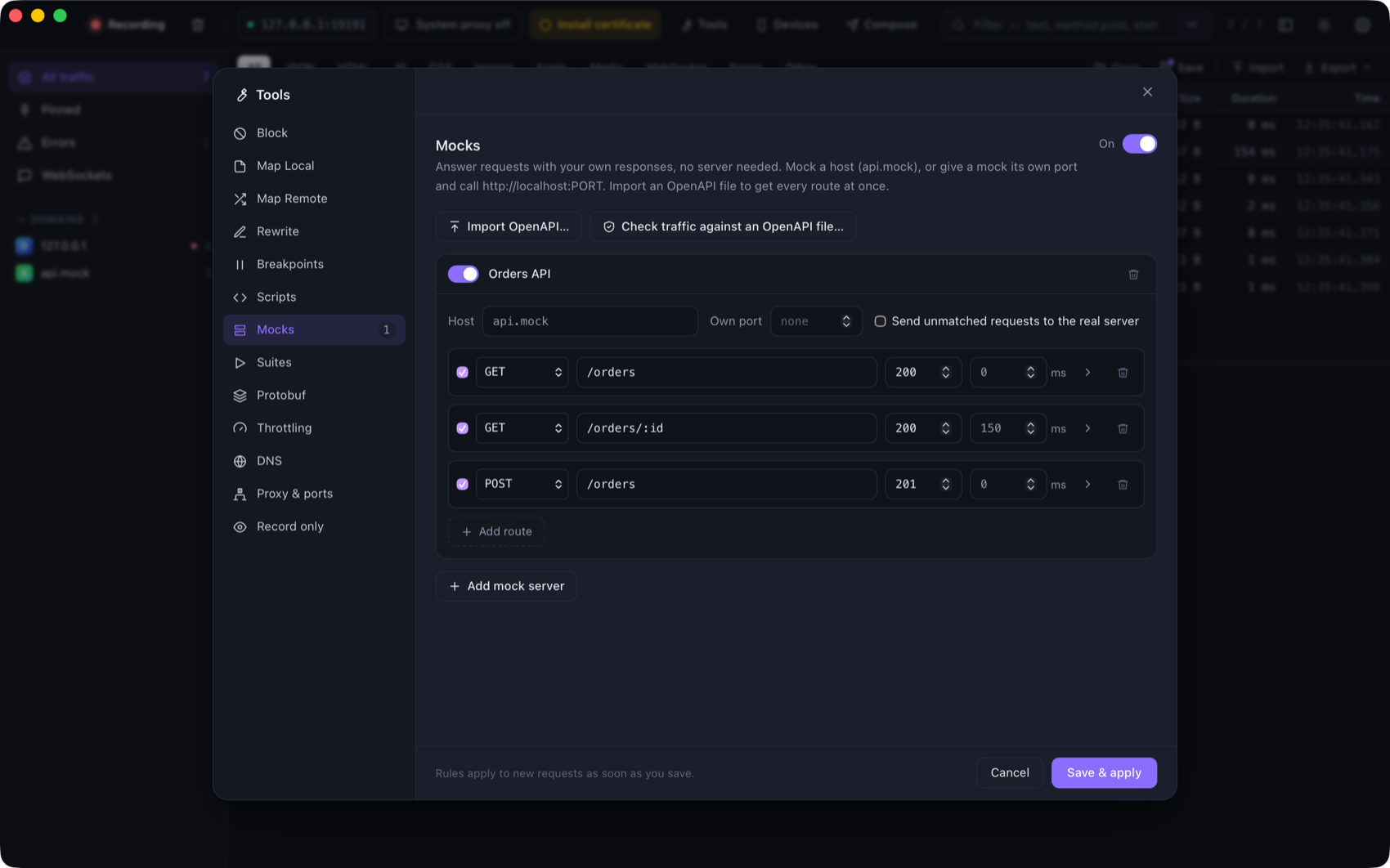Open the Map Local section

[314, 166]
